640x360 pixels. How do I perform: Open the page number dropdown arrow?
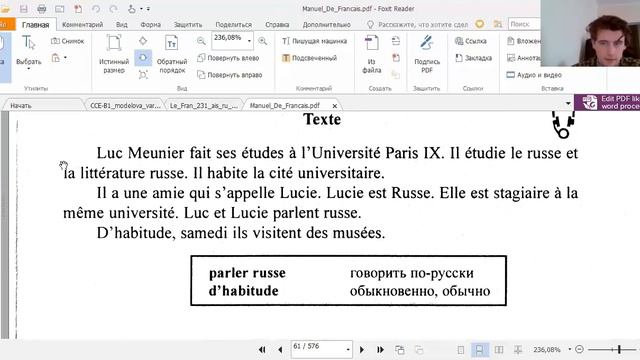pyautogui.click(x=348, y=350)
